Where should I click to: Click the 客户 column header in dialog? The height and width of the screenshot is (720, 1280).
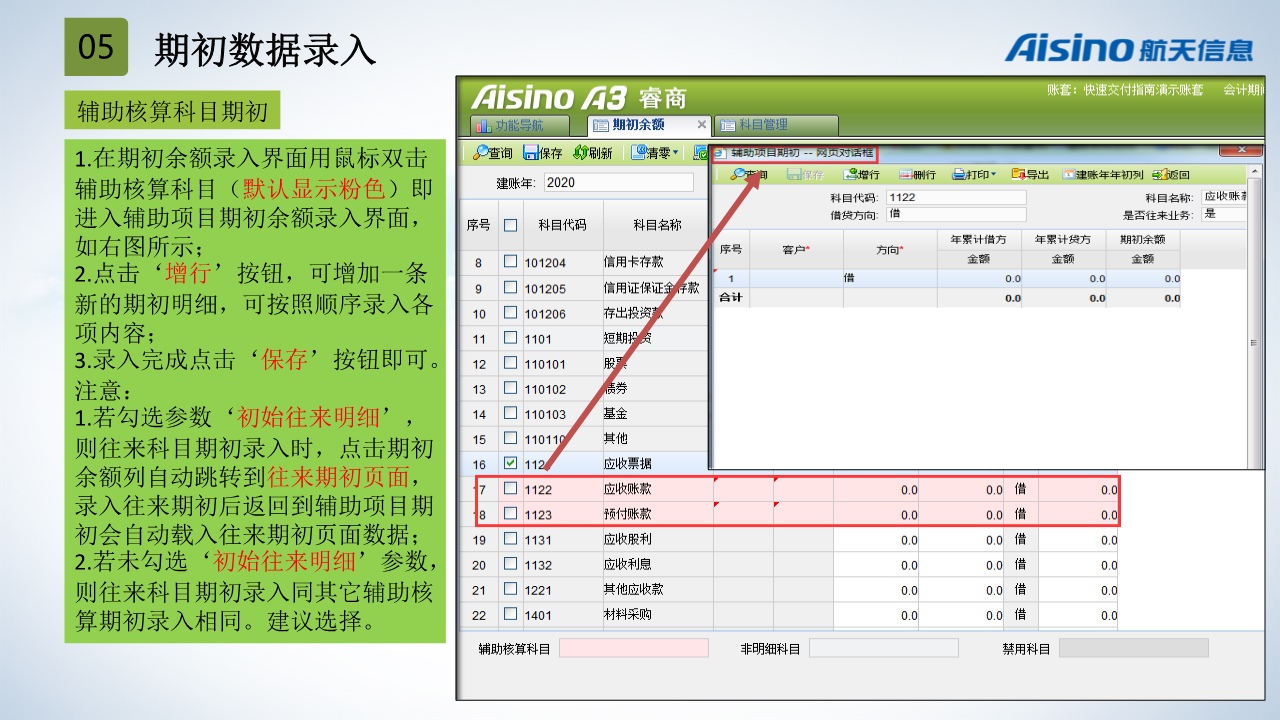[x=796, y=249]
